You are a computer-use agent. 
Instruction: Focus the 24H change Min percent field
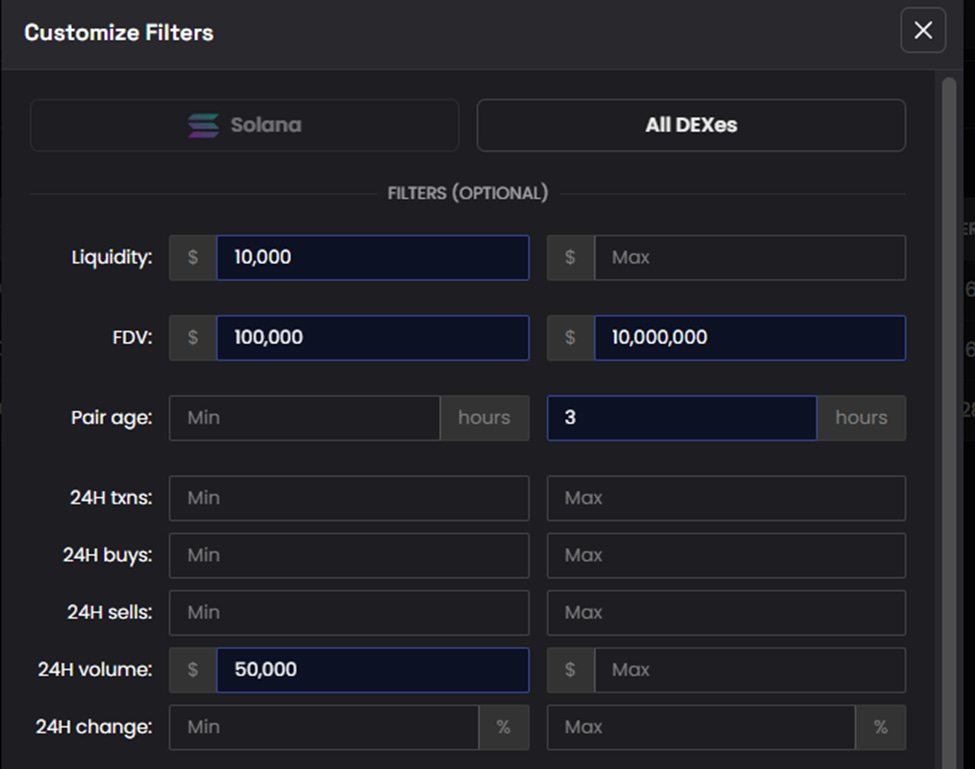(324, 727)
